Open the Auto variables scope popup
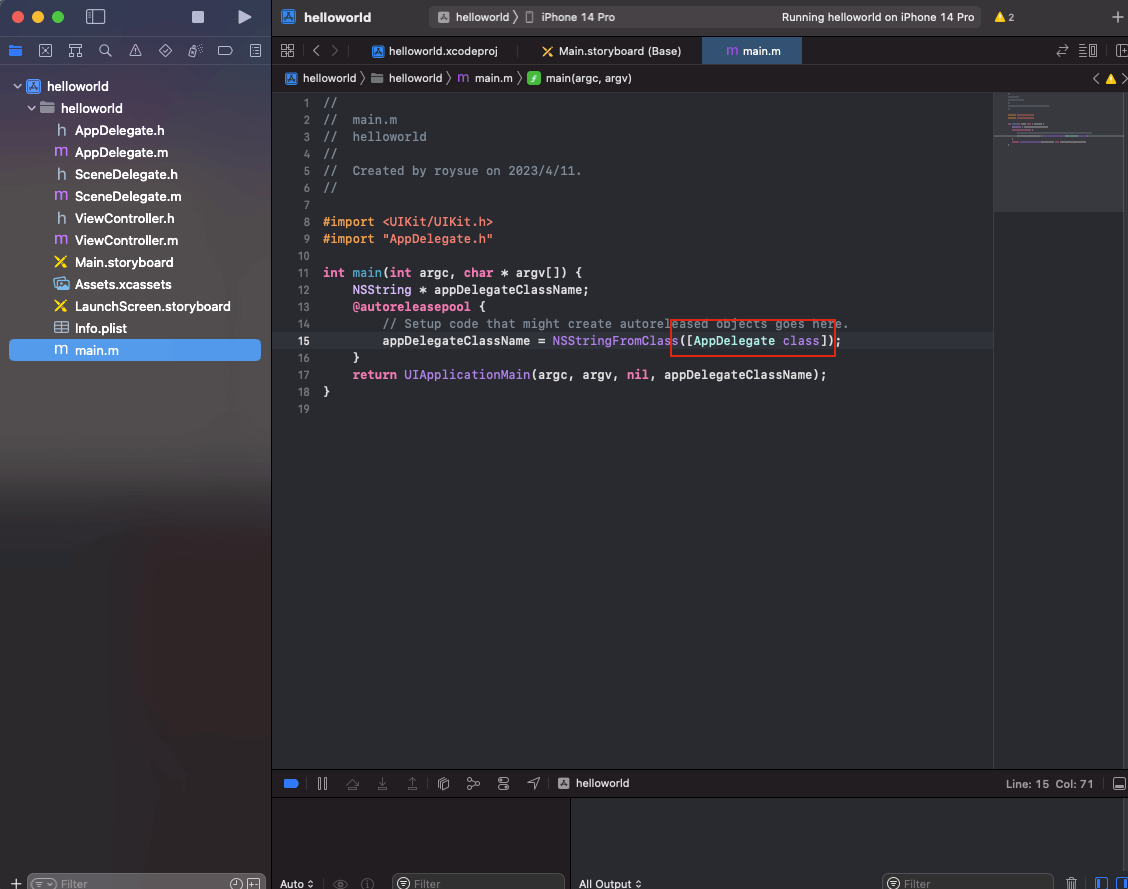Viewport: 1128px width, 889px height. coord(296,883)
